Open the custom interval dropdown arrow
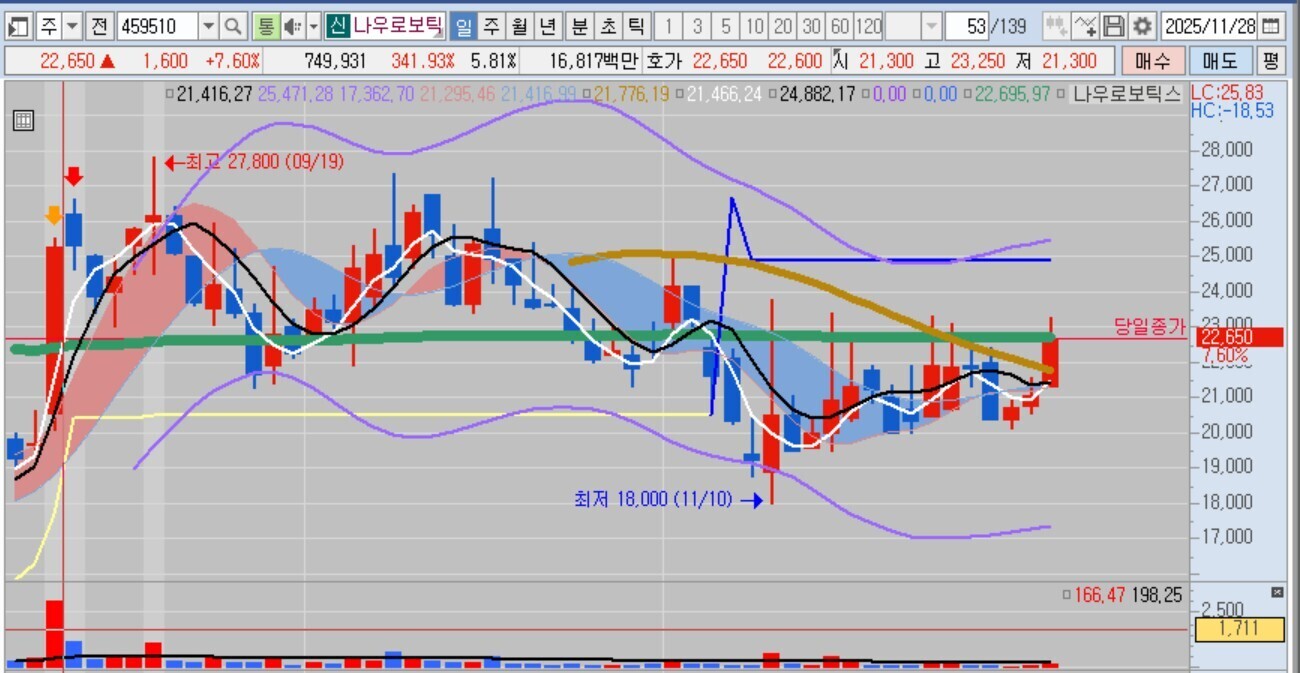Screen dimensions: 1300x673 click(931, 26)
